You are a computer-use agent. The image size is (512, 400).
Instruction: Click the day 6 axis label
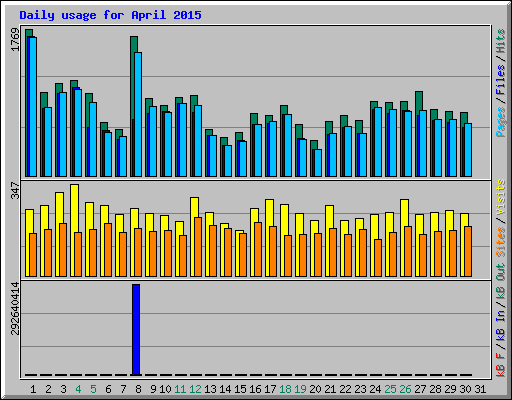[108, 389]
